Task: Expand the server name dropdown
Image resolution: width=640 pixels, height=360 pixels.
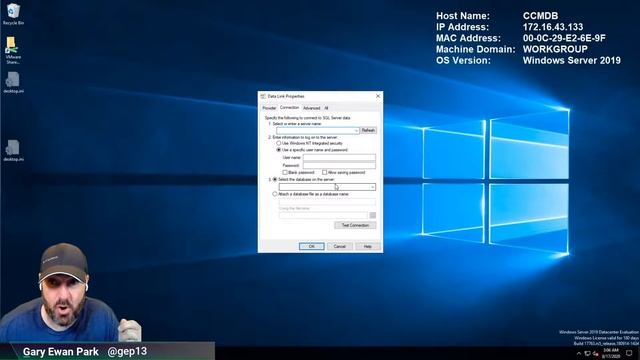Action: click(356, 131)
